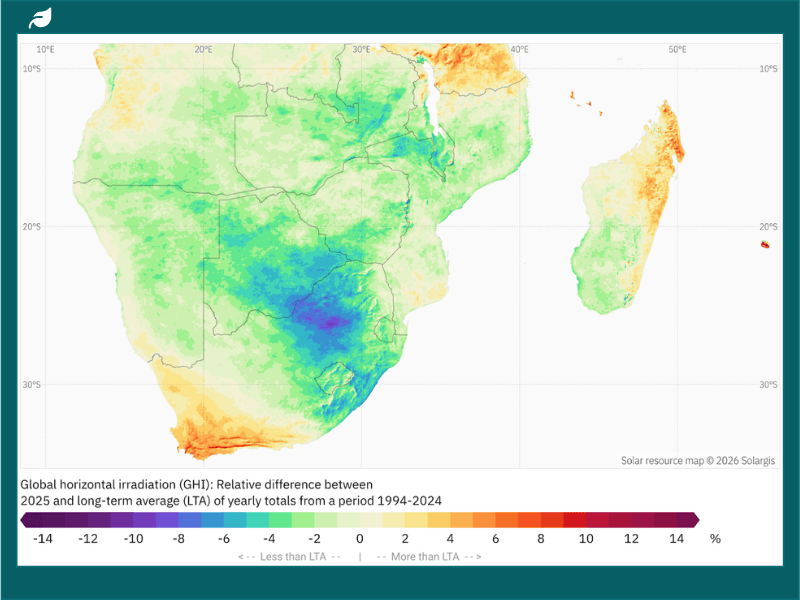The height and width of the screenshot is (600, 800).
Task: Click the small Comoros islands cluster
Action: click(586, 103)
